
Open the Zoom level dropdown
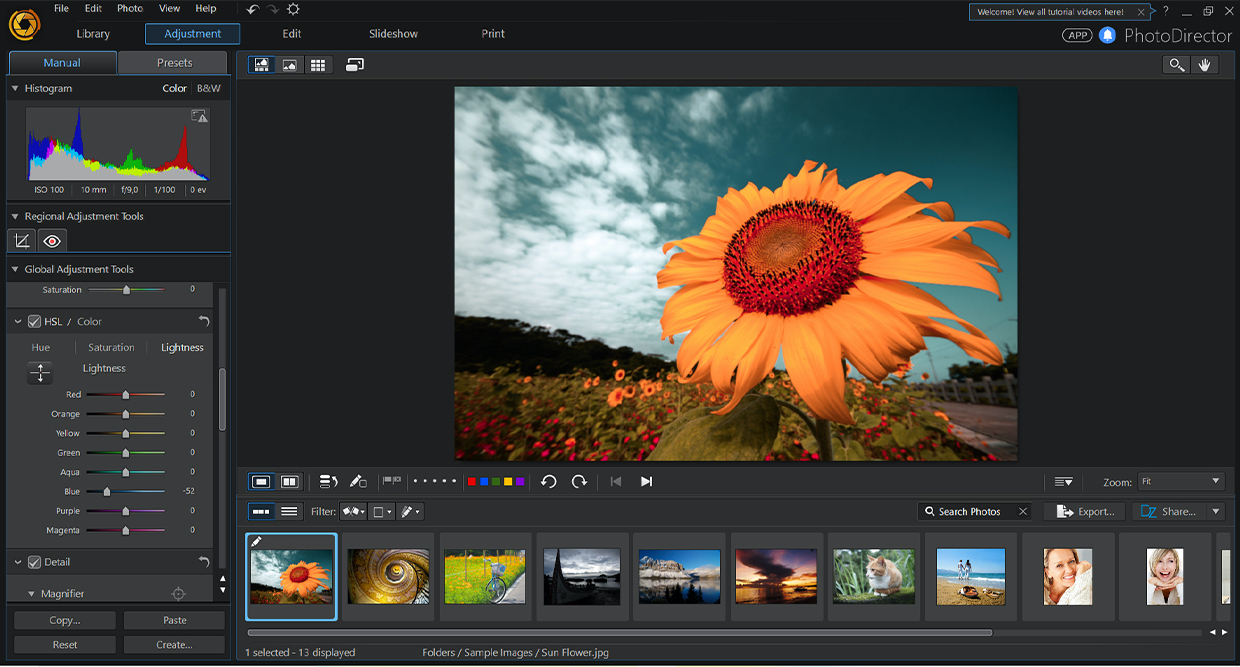coord(1182,482)
